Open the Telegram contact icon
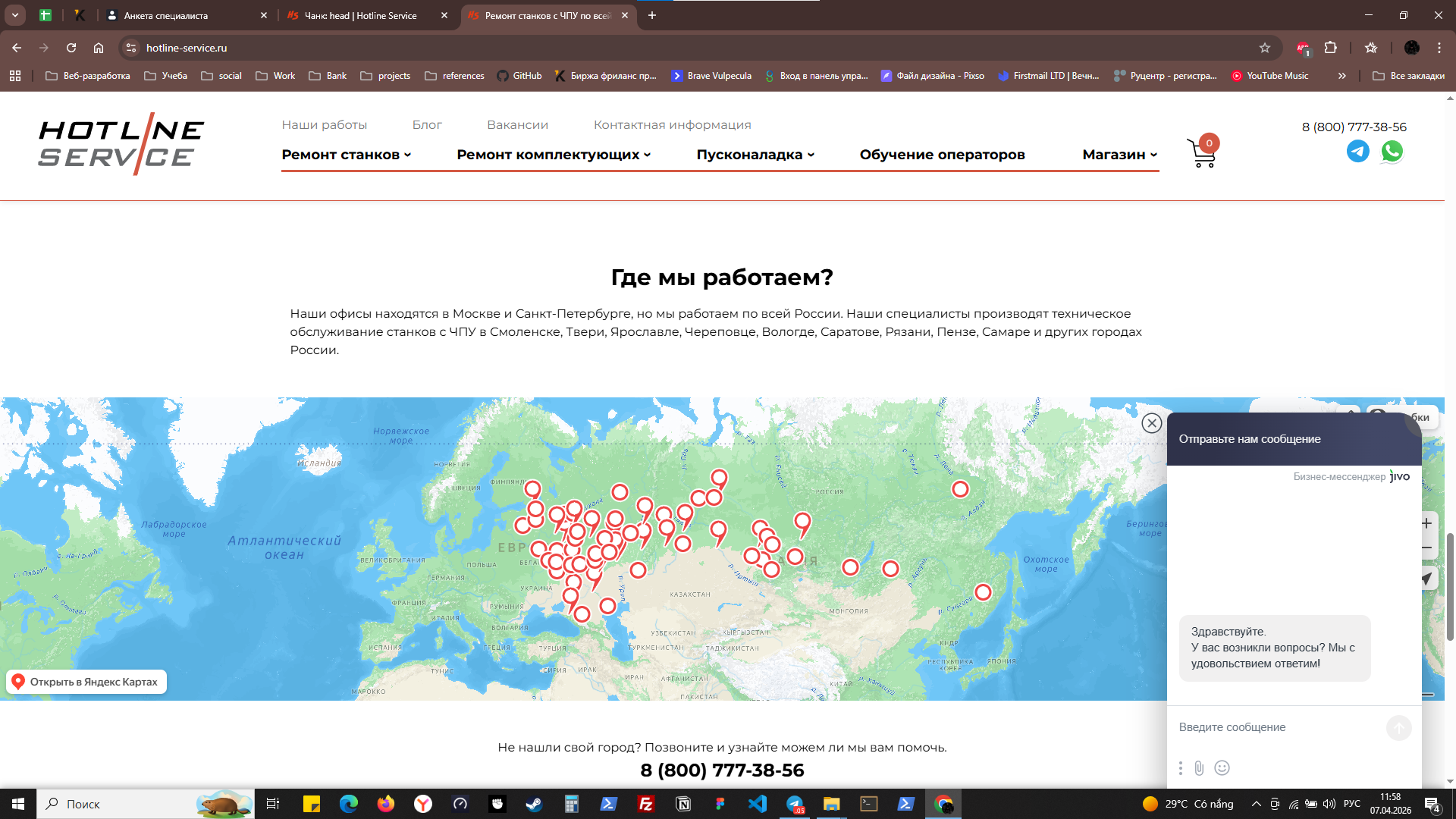Screen dimensions: 1456x819 coord(1357,152)
